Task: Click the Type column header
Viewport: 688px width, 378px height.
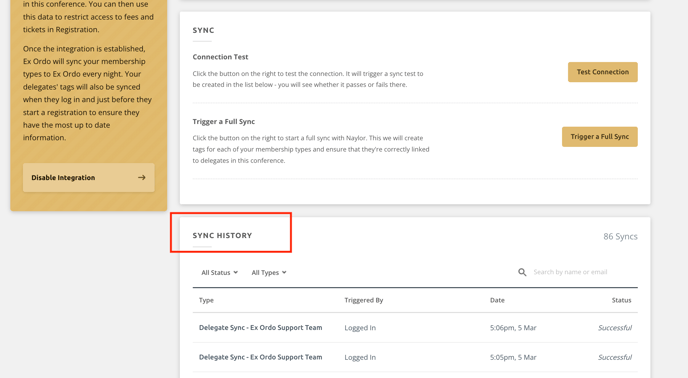Action: 206,300
